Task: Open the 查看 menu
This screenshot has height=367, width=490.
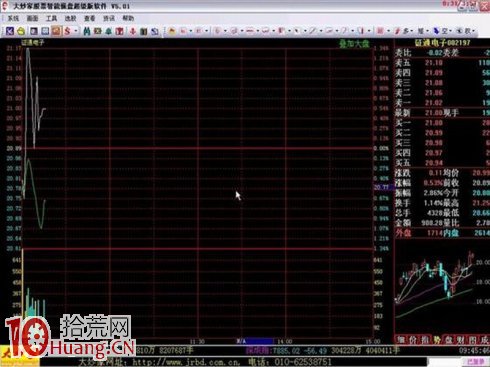Action: (x=90, y=19)
